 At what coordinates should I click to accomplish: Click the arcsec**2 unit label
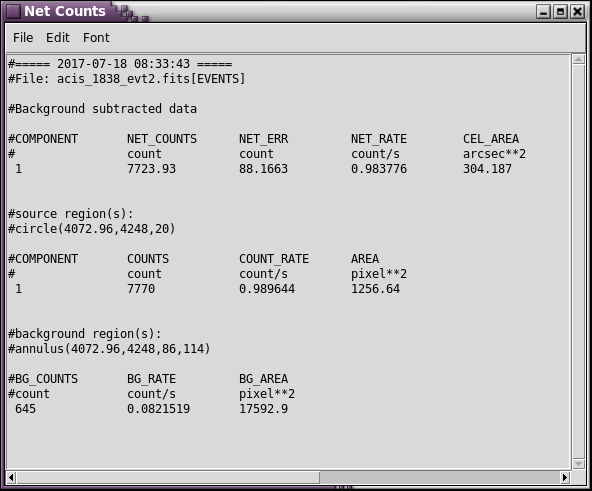click(x=494, y=154)
